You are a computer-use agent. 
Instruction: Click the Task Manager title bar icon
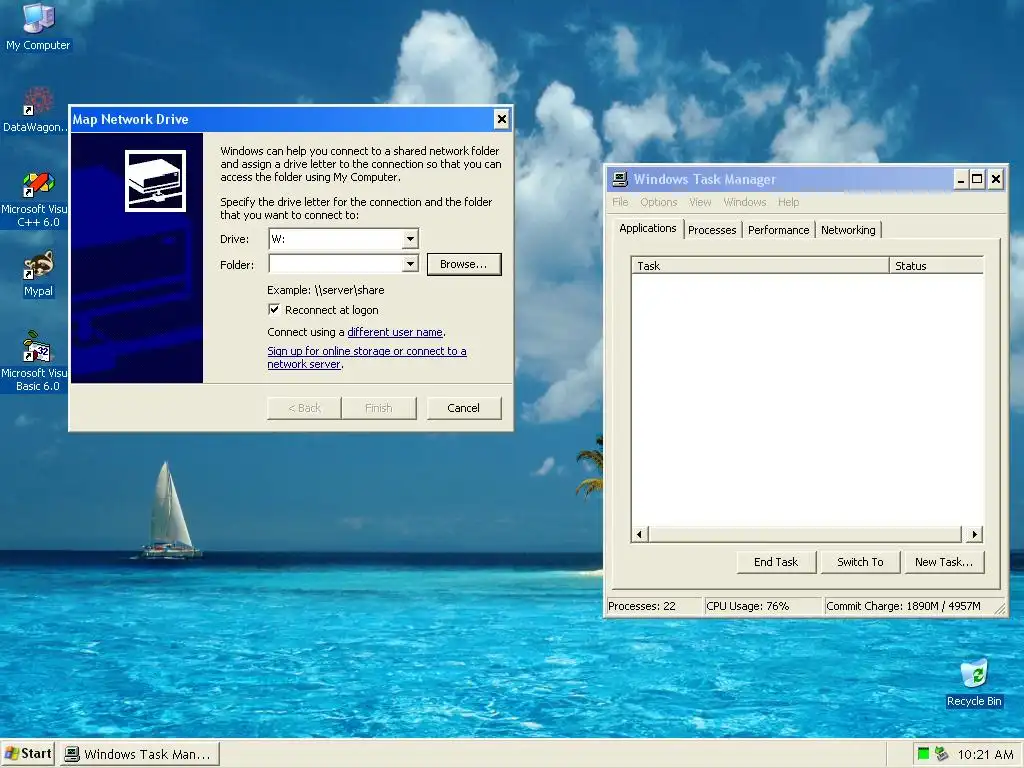(619, 179)
